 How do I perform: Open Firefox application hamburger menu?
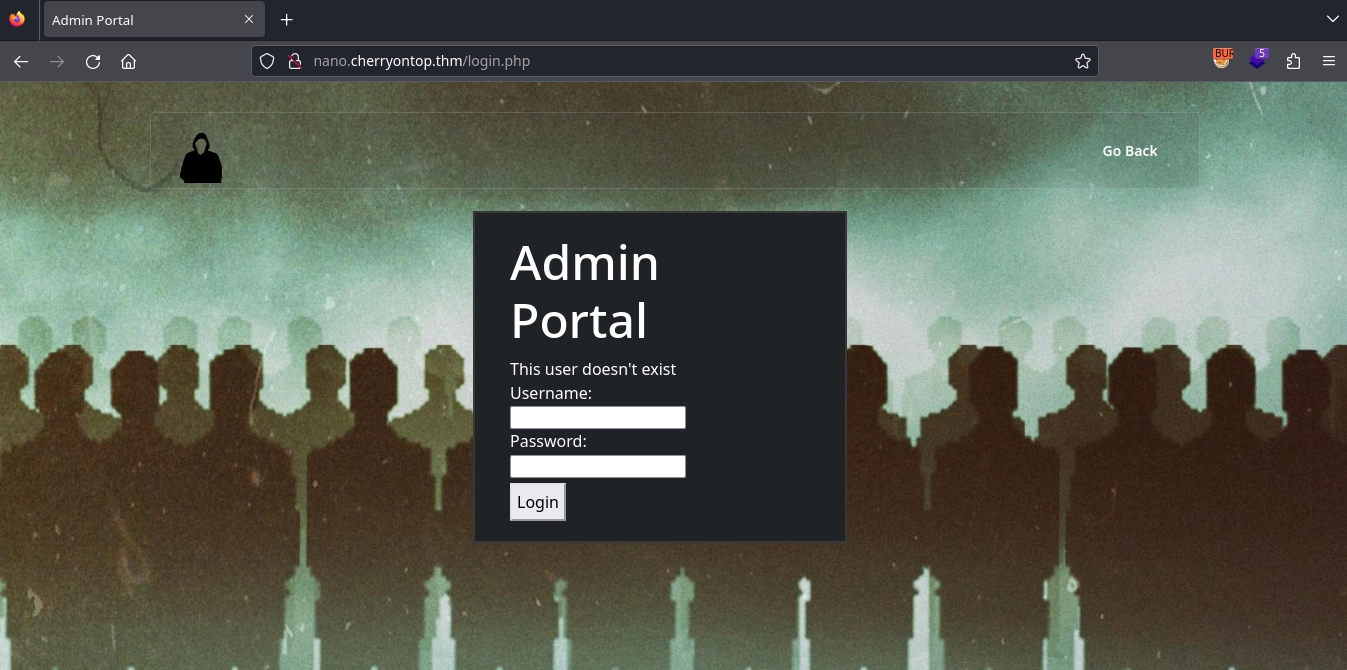1329,61
